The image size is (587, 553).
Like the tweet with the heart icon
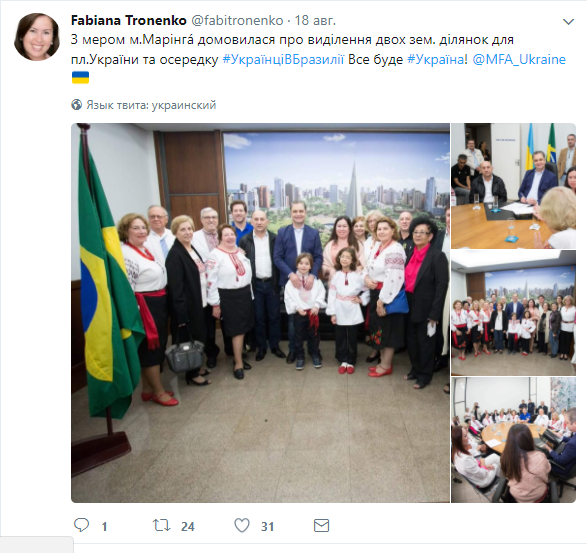click(242, 526)
